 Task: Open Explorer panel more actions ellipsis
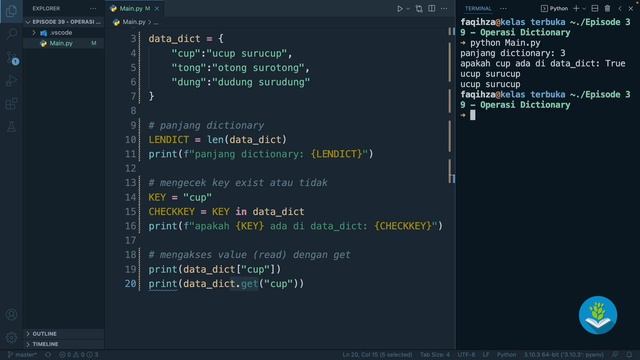(x=93, y=9)
